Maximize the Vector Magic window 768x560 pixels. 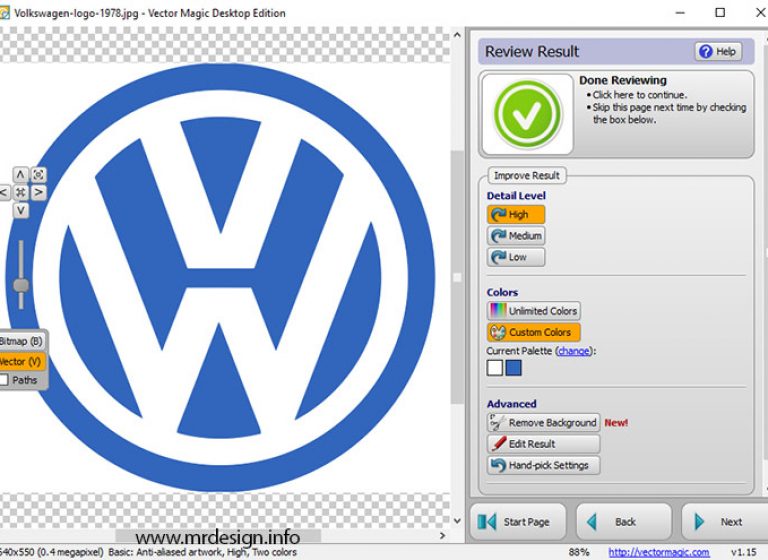click(720, 13)
